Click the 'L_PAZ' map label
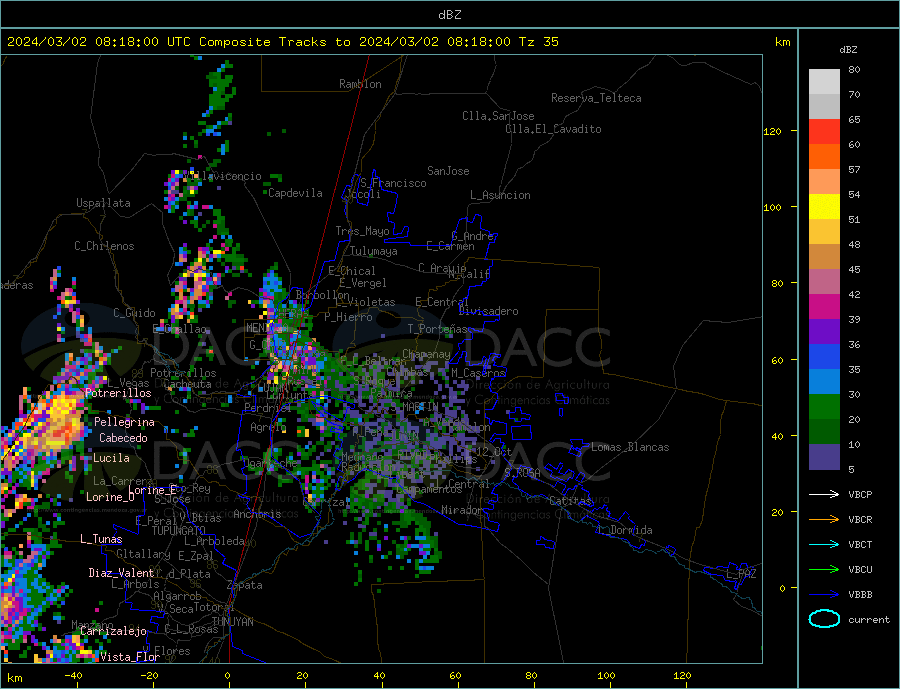Viewport: 900px width, 689px height. [741, 574]
